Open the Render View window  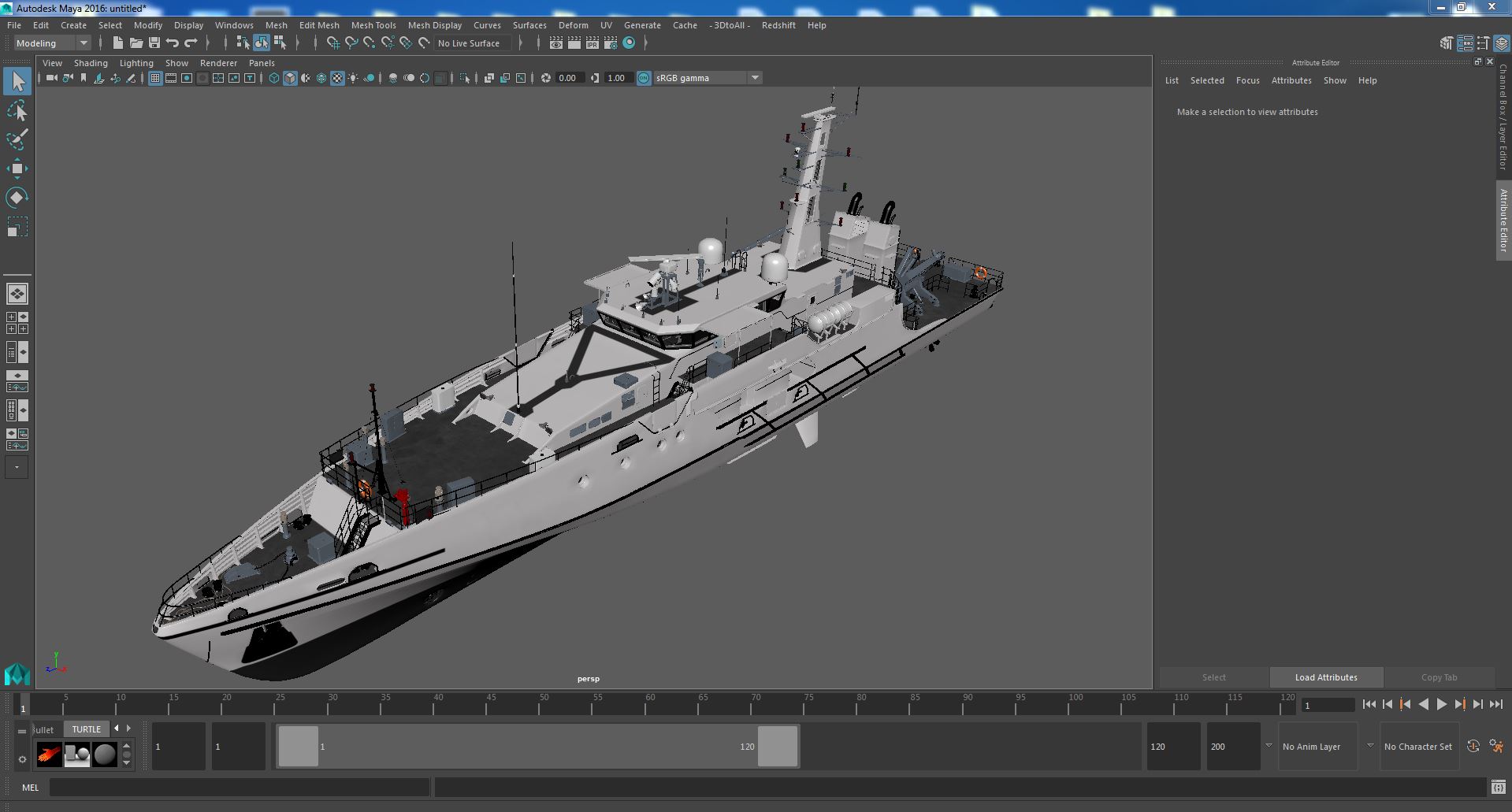point(556,43)
